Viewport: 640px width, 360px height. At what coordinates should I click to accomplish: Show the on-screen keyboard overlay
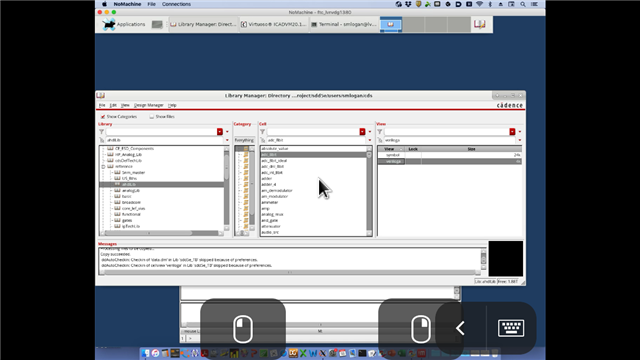click(x=511, y=328)
